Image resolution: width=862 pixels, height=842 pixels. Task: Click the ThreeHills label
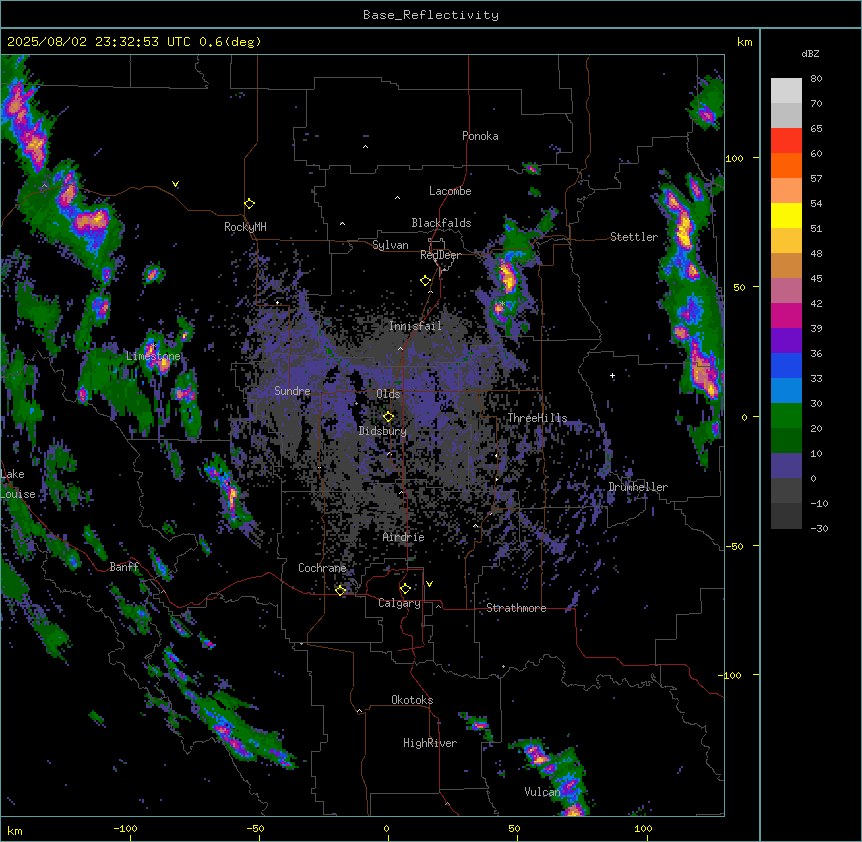[x=537, y=418]
